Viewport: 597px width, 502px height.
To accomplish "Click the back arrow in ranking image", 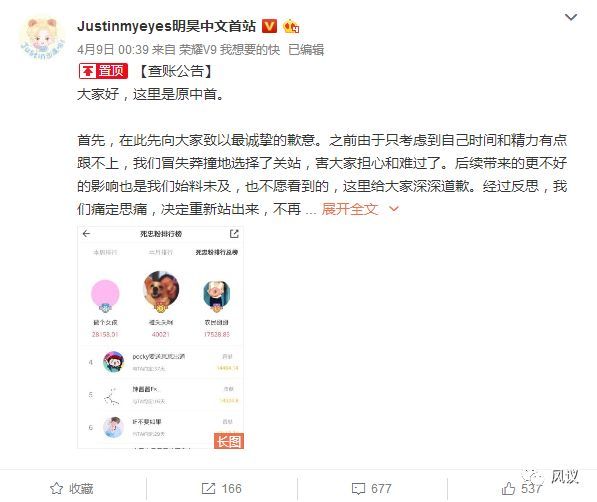I will [86, 234].
